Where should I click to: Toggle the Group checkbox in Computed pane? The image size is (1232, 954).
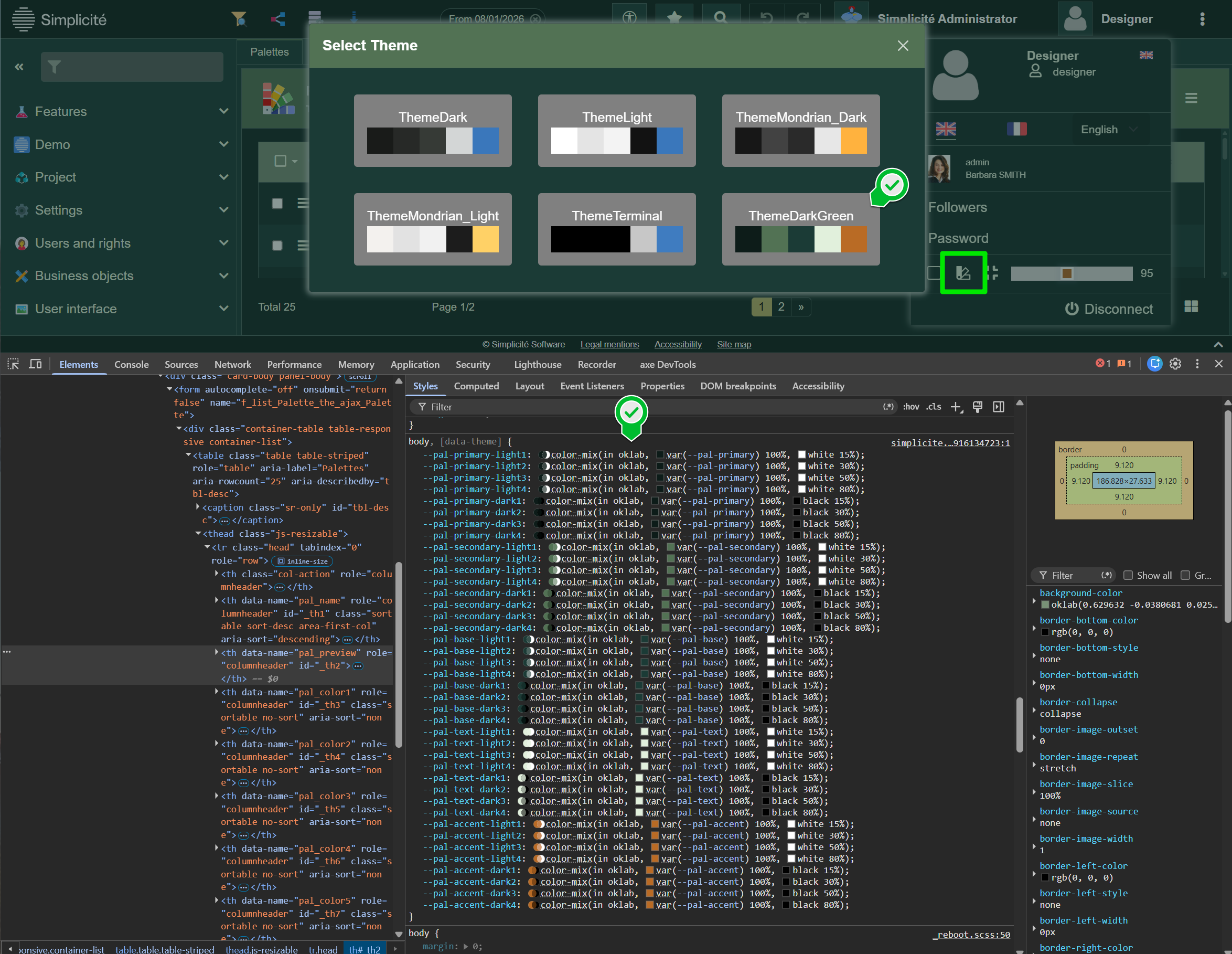(x=1185, y=575)
